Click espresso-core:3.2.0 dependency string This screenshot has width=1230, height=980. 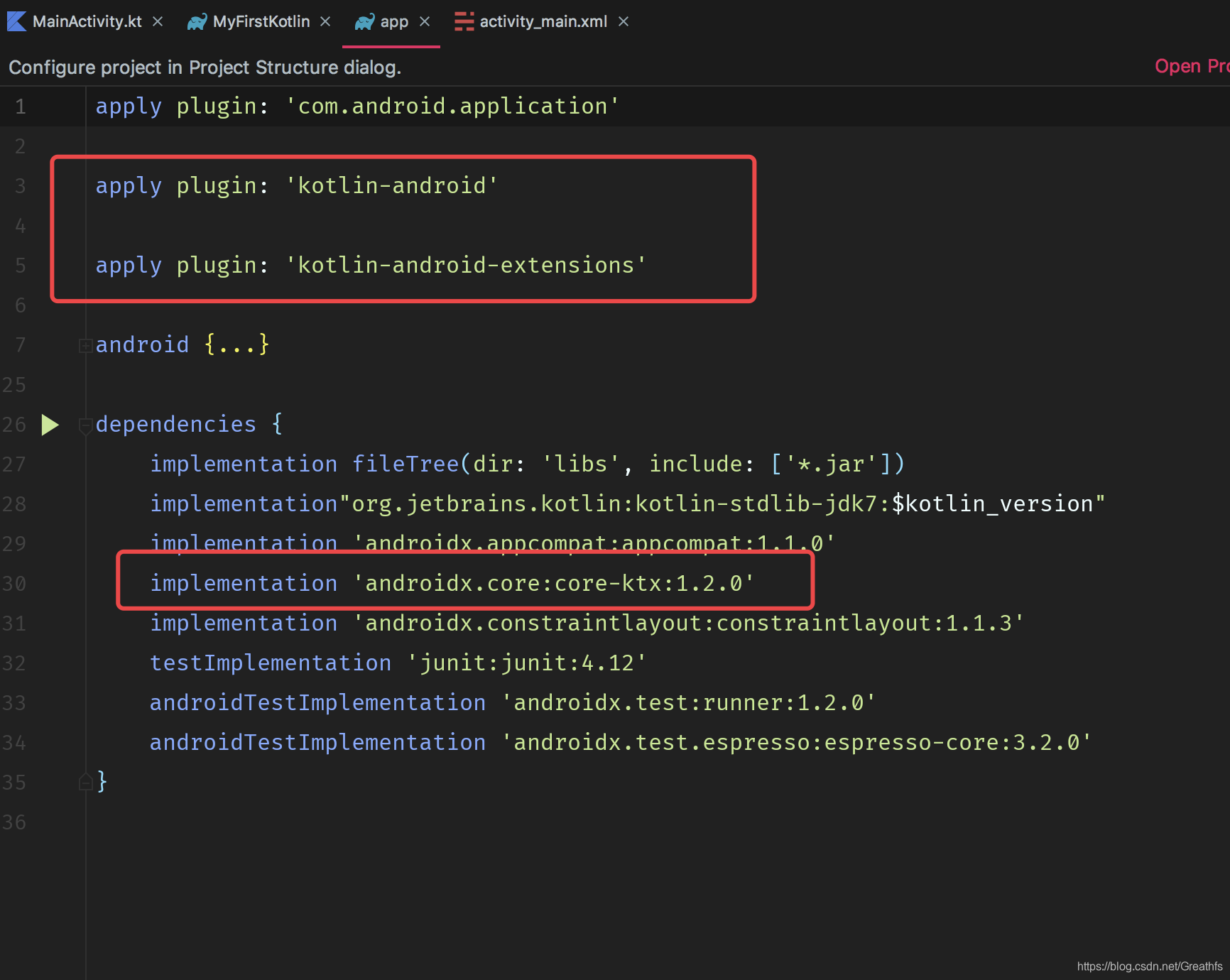(x=796, y=742)
